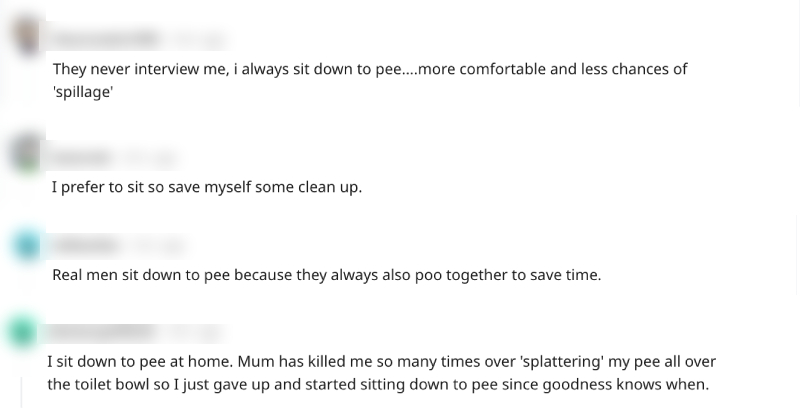Open blurred username above 'They never interview me' comment
Image resolution: width=800 pixels, height=413 pixels.
(x=106, y=39)
